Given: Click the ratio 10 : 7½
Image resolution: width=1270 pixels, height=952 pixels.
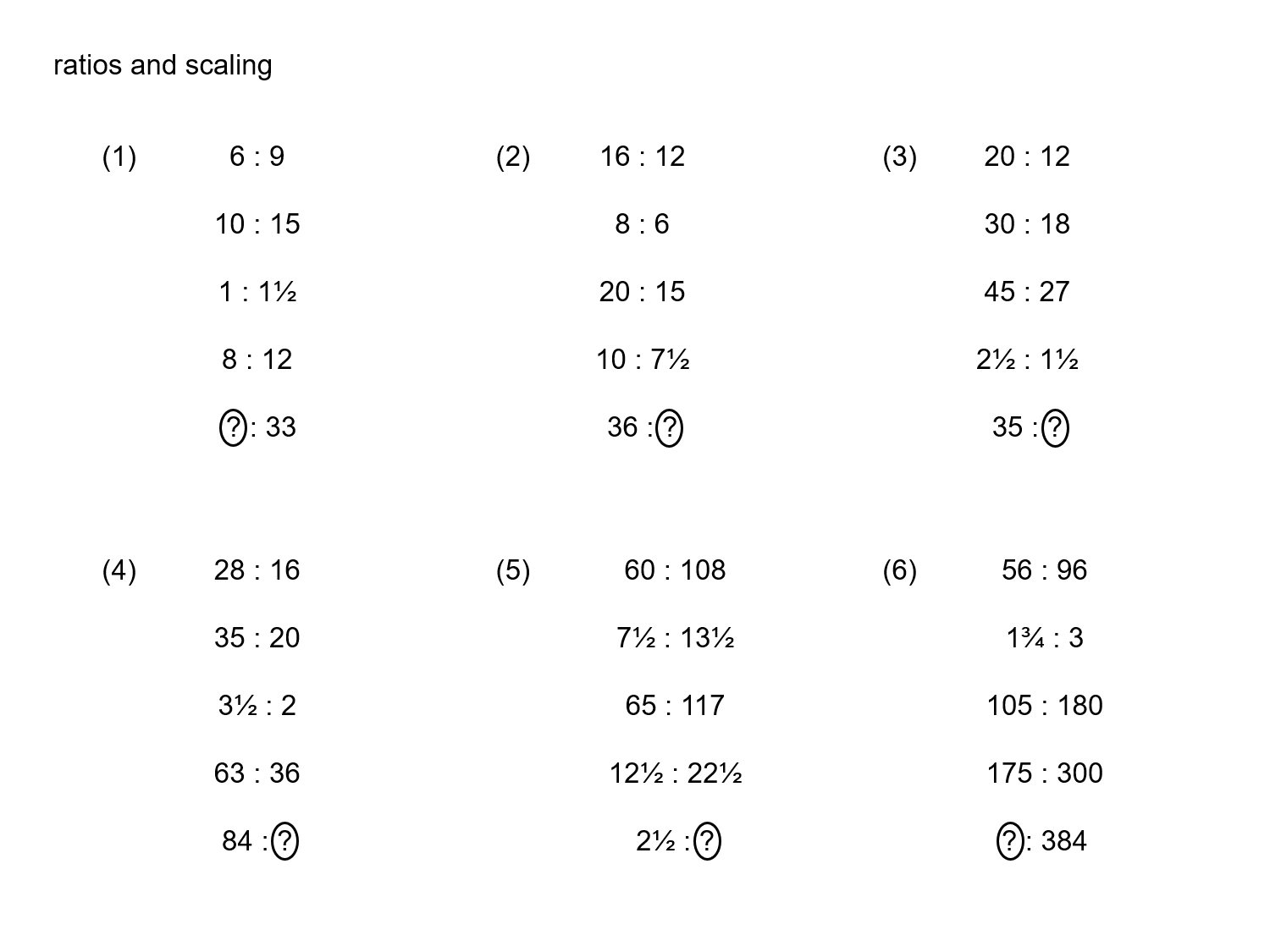Looking at the screenshot, I should coord(643,360).
